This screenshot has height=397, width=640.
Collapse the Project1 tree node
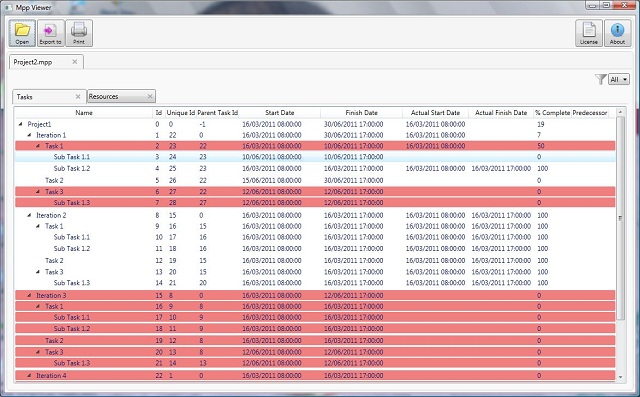click(x=20, y=124)
